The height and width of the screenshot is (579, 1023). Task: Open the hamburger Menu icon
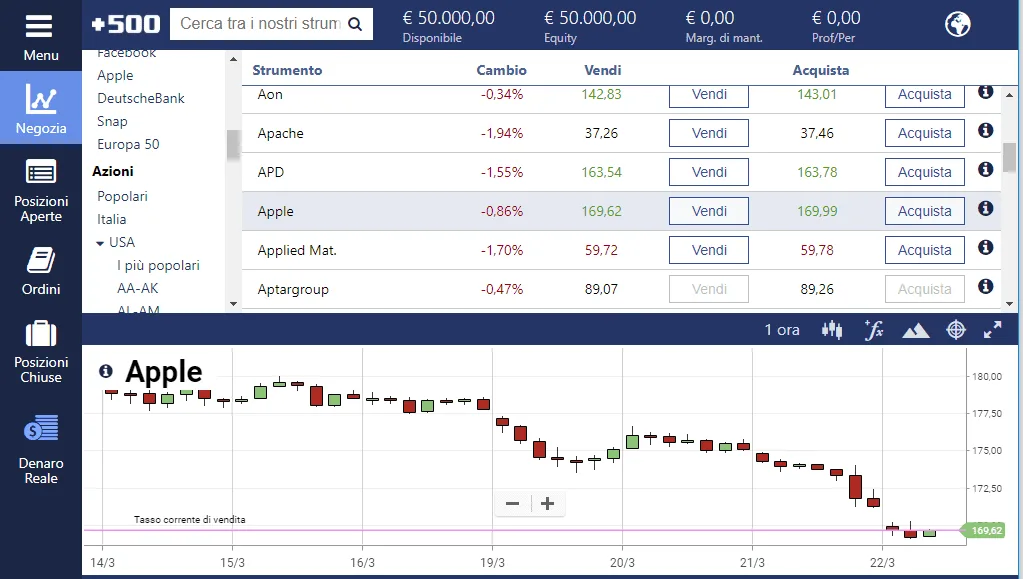(39, 27)
